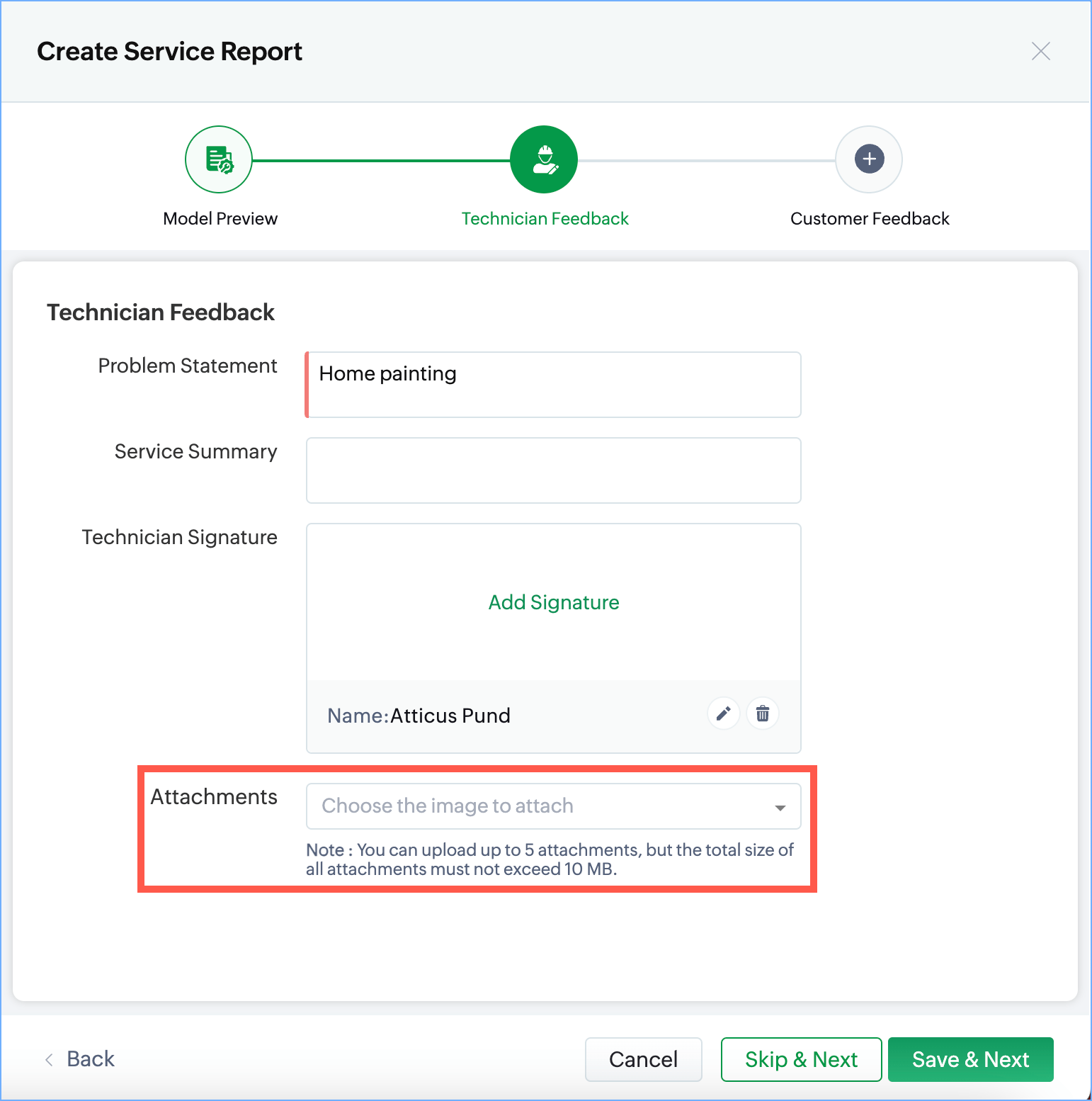
Task: Click the Service Summary label
Action: click(x=196, y=452)
